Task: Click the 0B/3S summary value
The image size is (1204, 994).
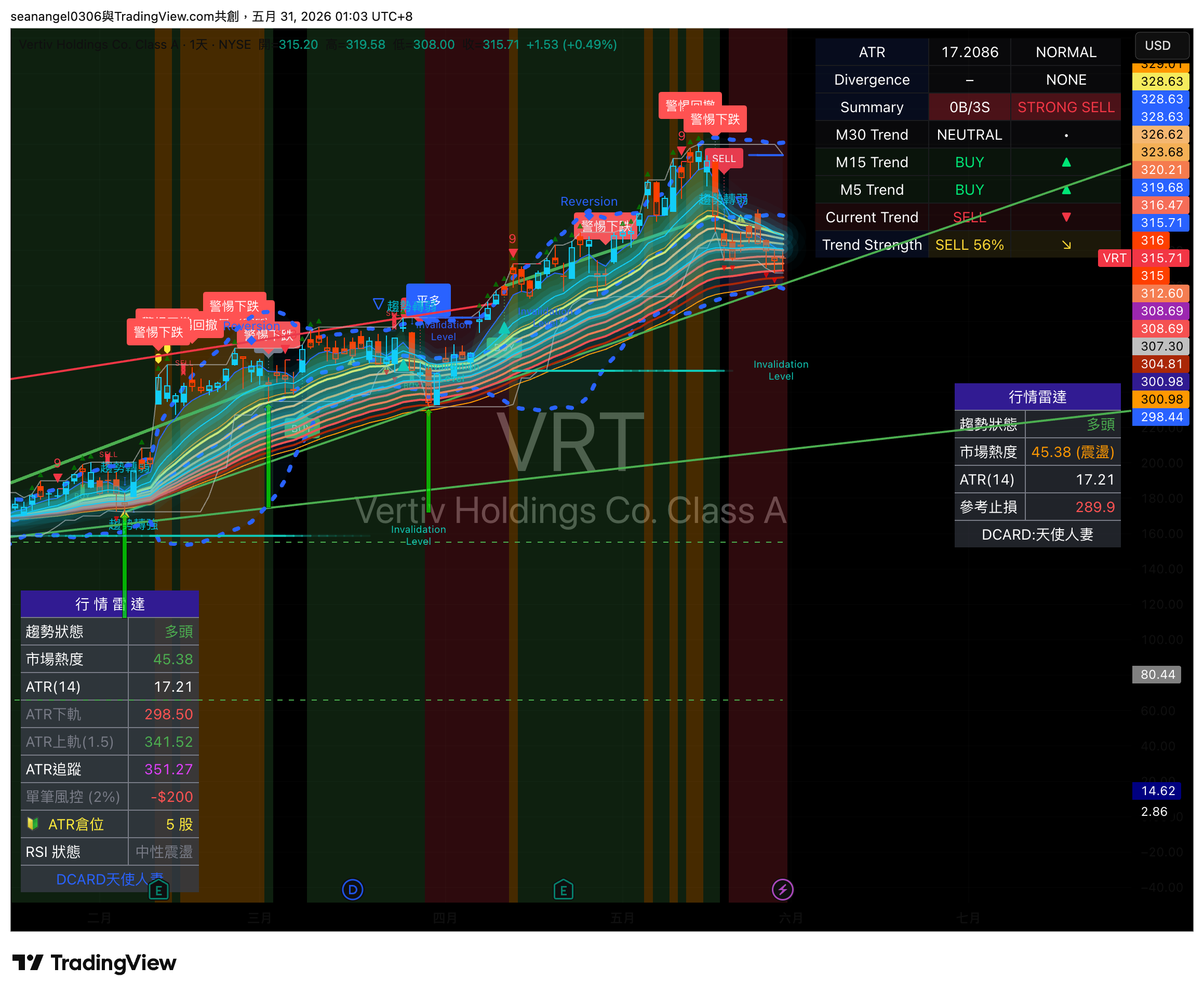Action: (969, 107)
